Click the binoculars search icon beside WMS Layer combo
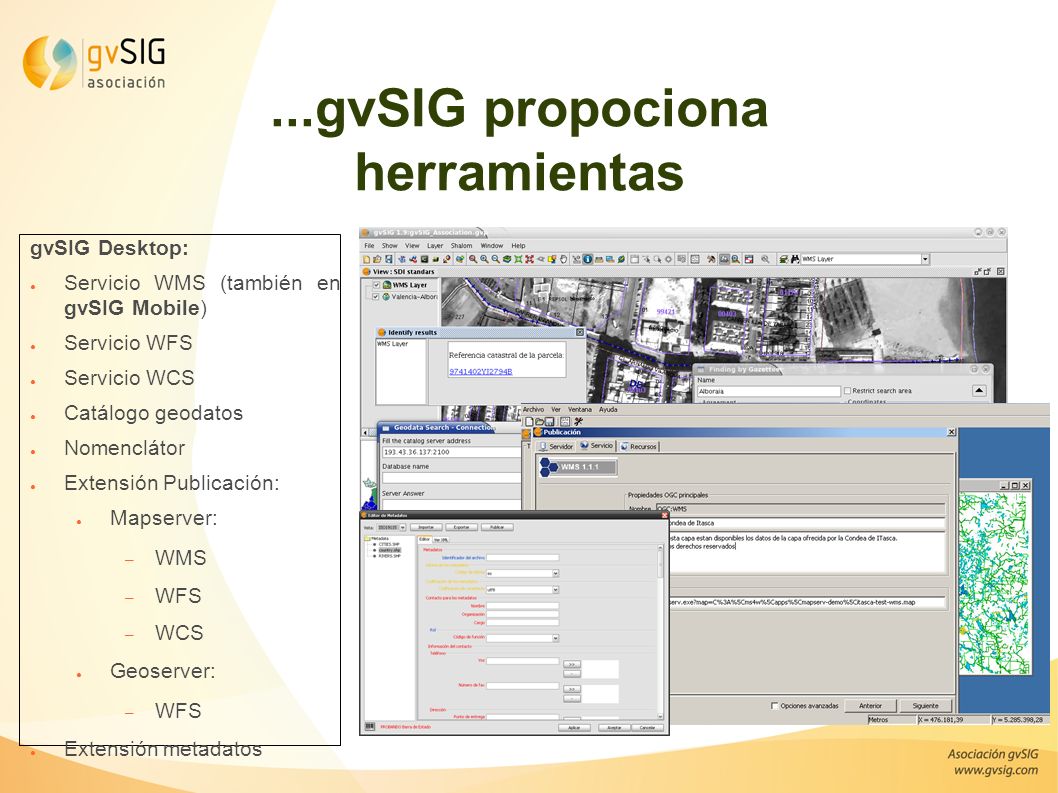The image size is (1058, 793). [795, 259]
